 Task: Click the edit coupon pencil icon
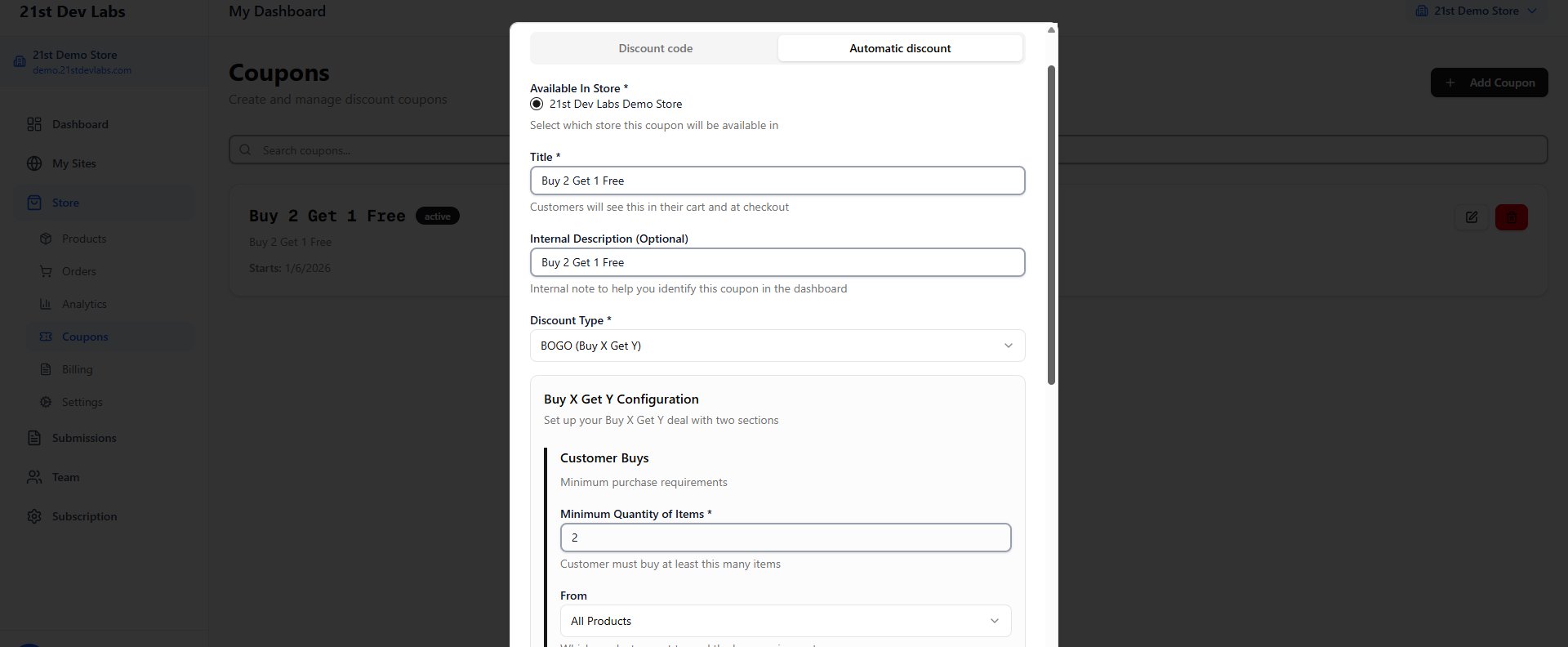(1471, 217)
